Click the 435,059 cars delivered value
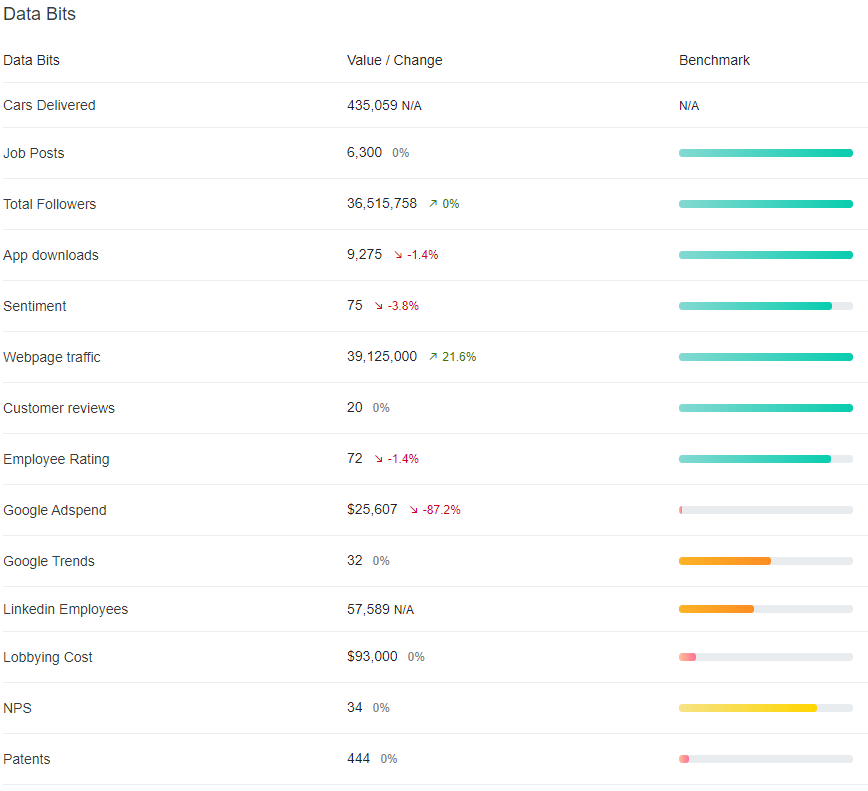Viewport: 868px width, 791px height. (372, 105)
